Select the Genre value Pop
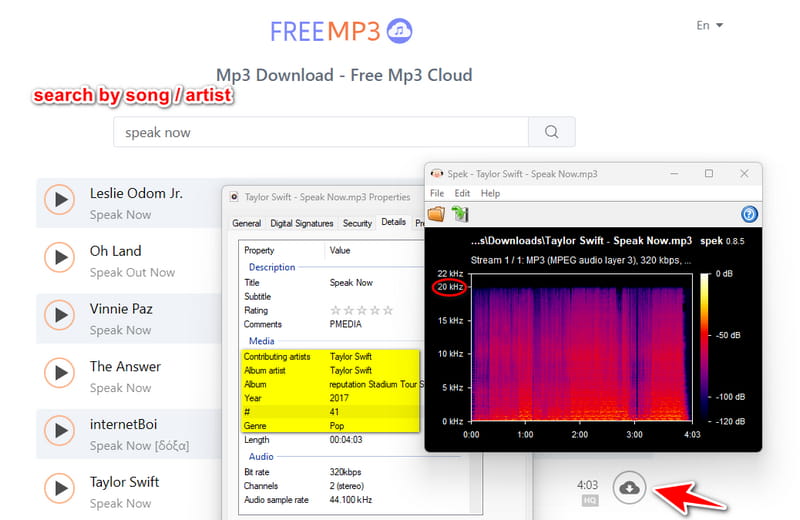This screenshot has height=520, width=800. click(337, 425)
